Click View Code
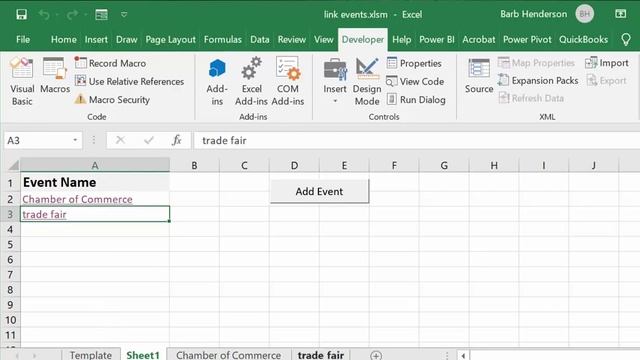The image size is (640, 360). [x=415, y=82]
